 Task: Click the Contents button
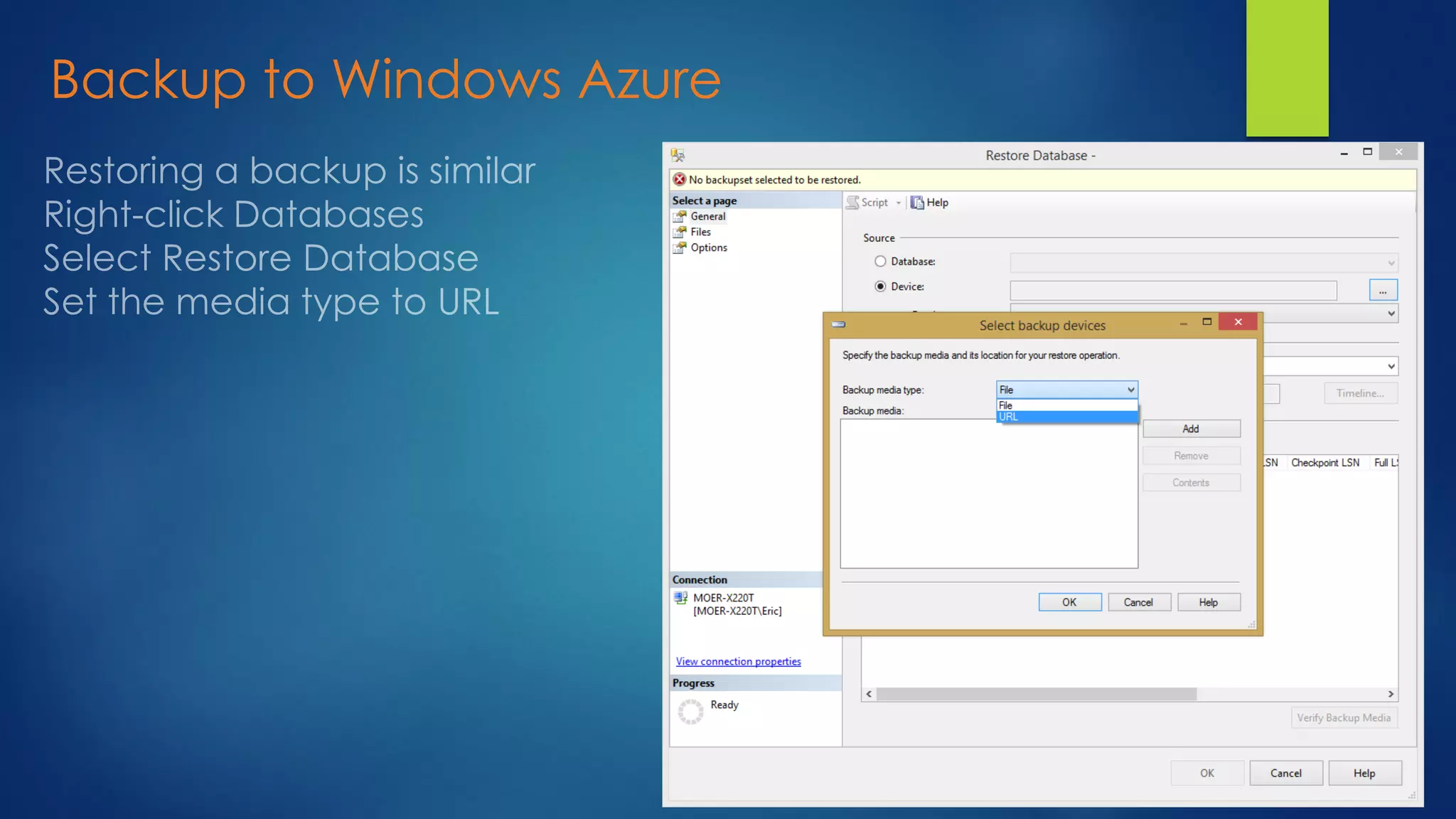[x=1191, y=483]
